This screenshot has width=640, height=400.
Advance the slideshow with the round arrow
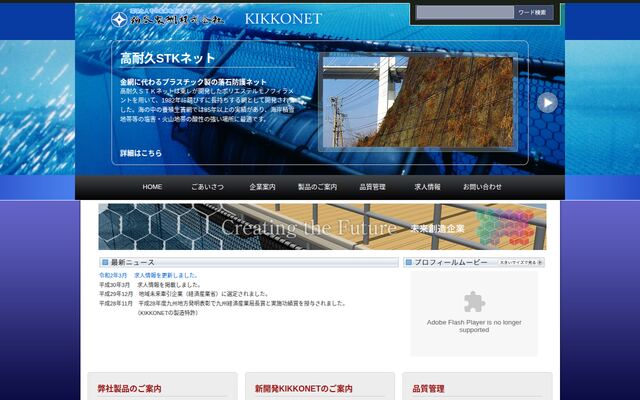(x=547, y=103)
